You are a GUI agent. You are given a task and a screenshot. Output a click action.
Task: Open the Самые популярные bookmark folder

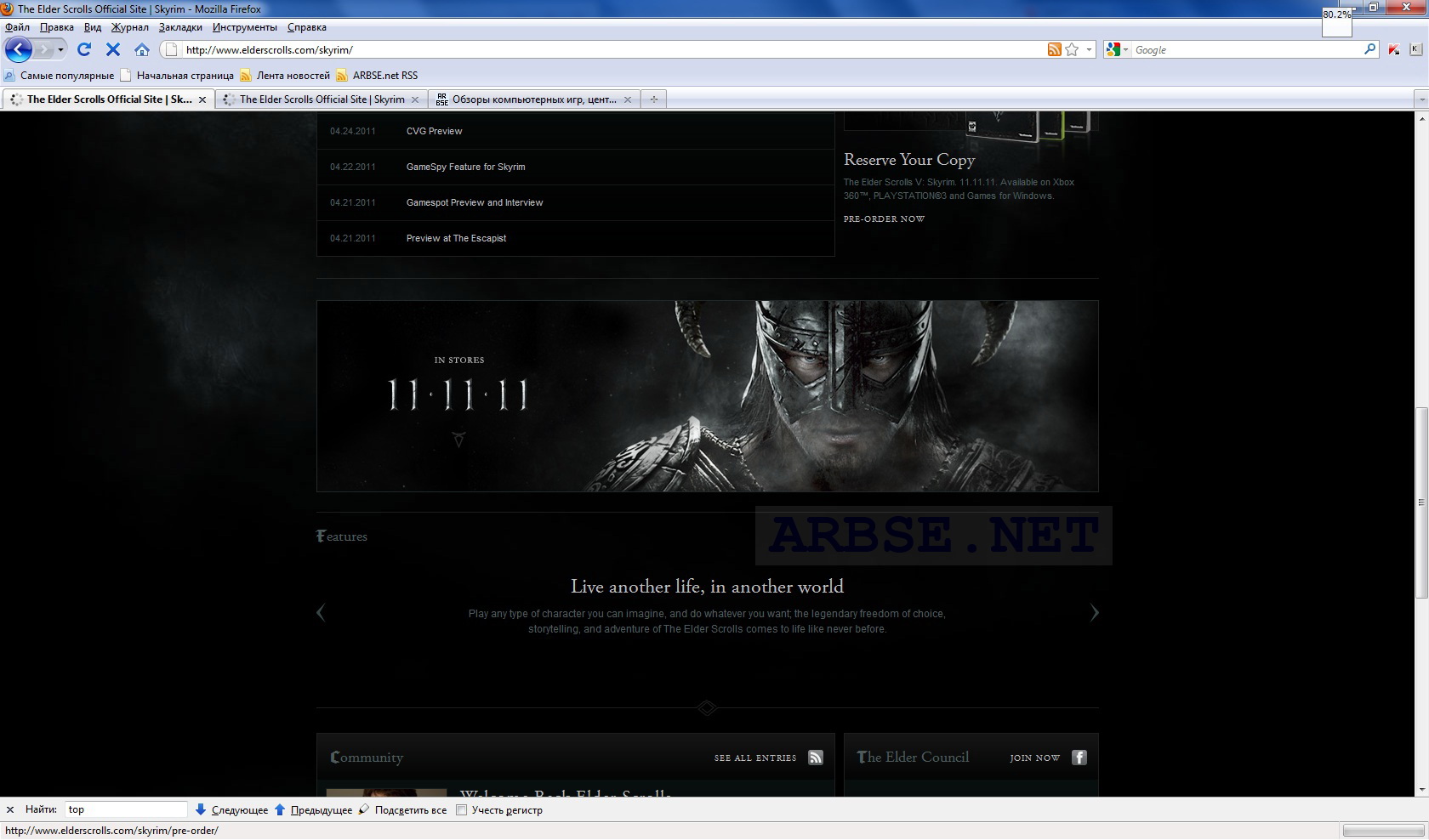click(60, 75)
